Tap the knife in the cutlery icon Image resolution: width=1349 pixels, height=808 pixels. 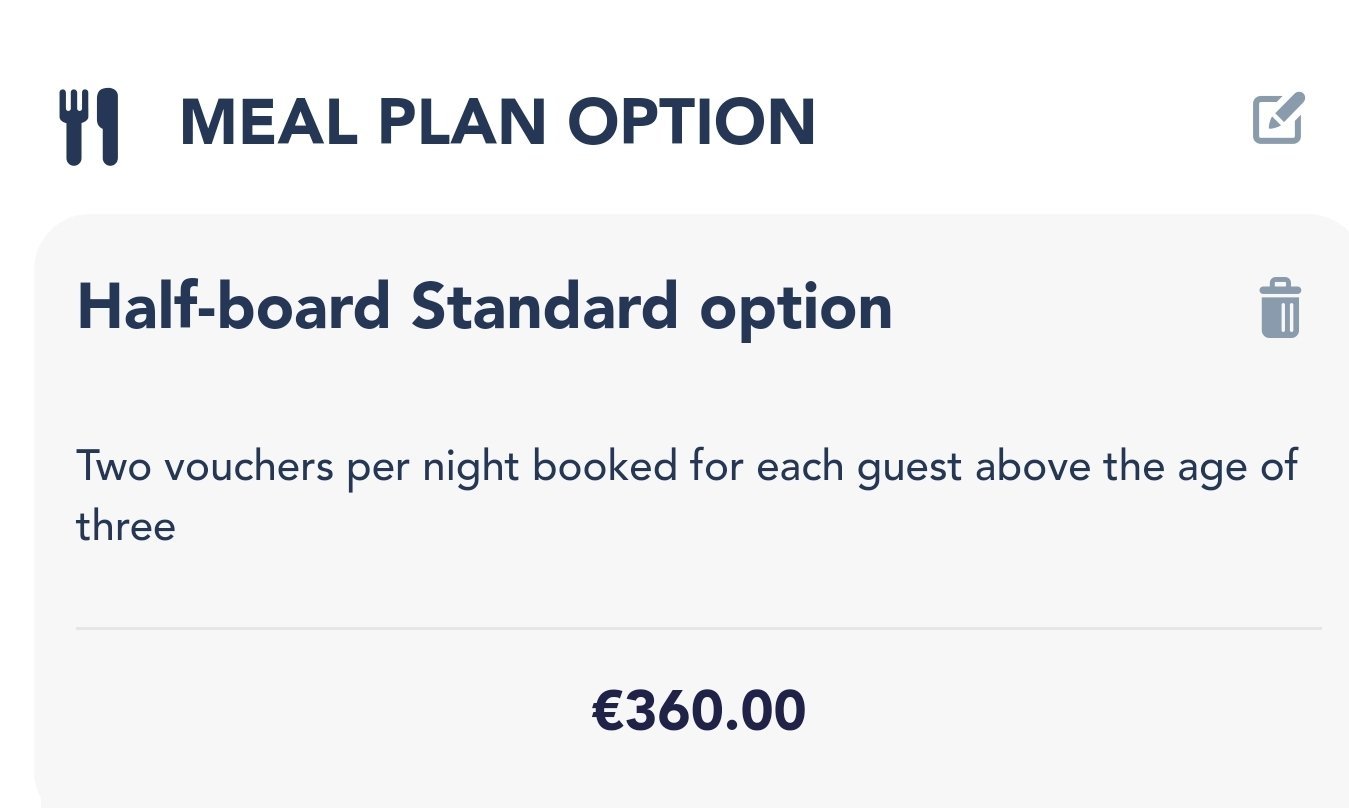tap(106, 126)
